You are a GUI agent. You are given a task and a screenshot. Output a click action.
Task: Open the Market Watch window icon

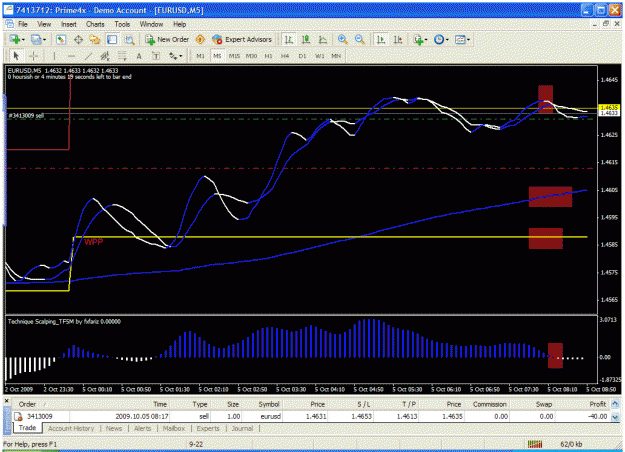pyautogui.click(x=61, y=39)
